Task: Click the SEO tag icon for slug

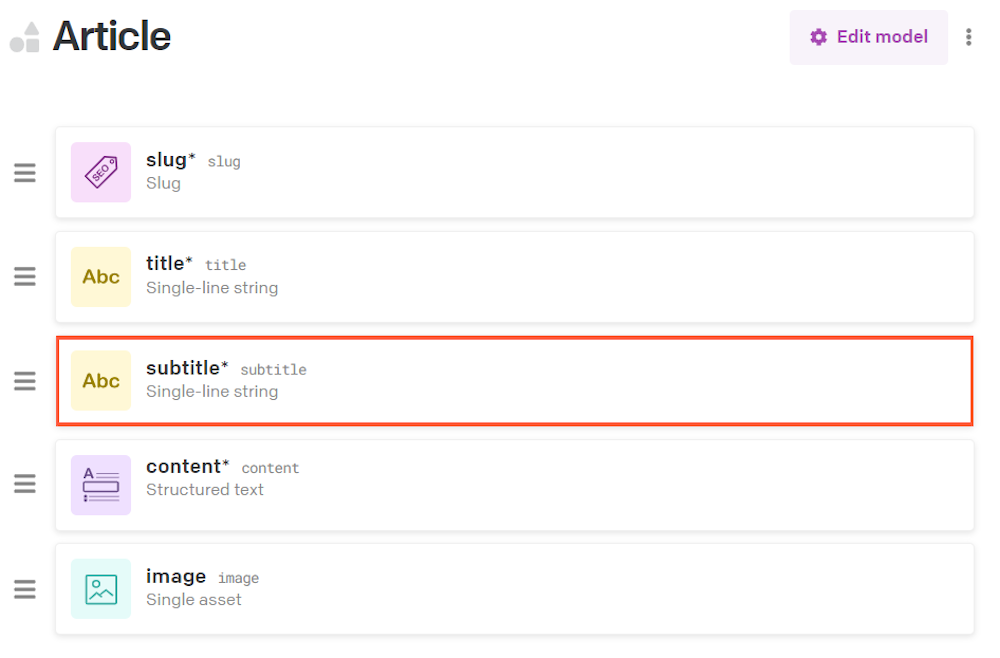Action: [101, 172]
